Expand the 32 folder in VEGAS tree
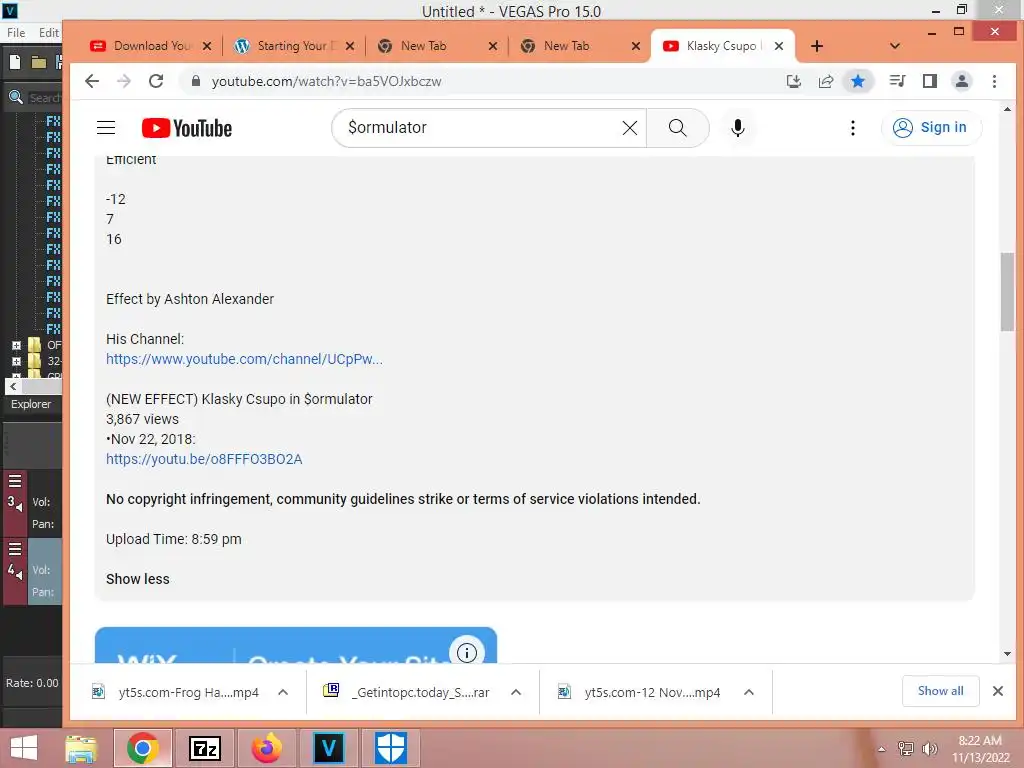Viewport: 1024px width, 768px height. [16, 361]
